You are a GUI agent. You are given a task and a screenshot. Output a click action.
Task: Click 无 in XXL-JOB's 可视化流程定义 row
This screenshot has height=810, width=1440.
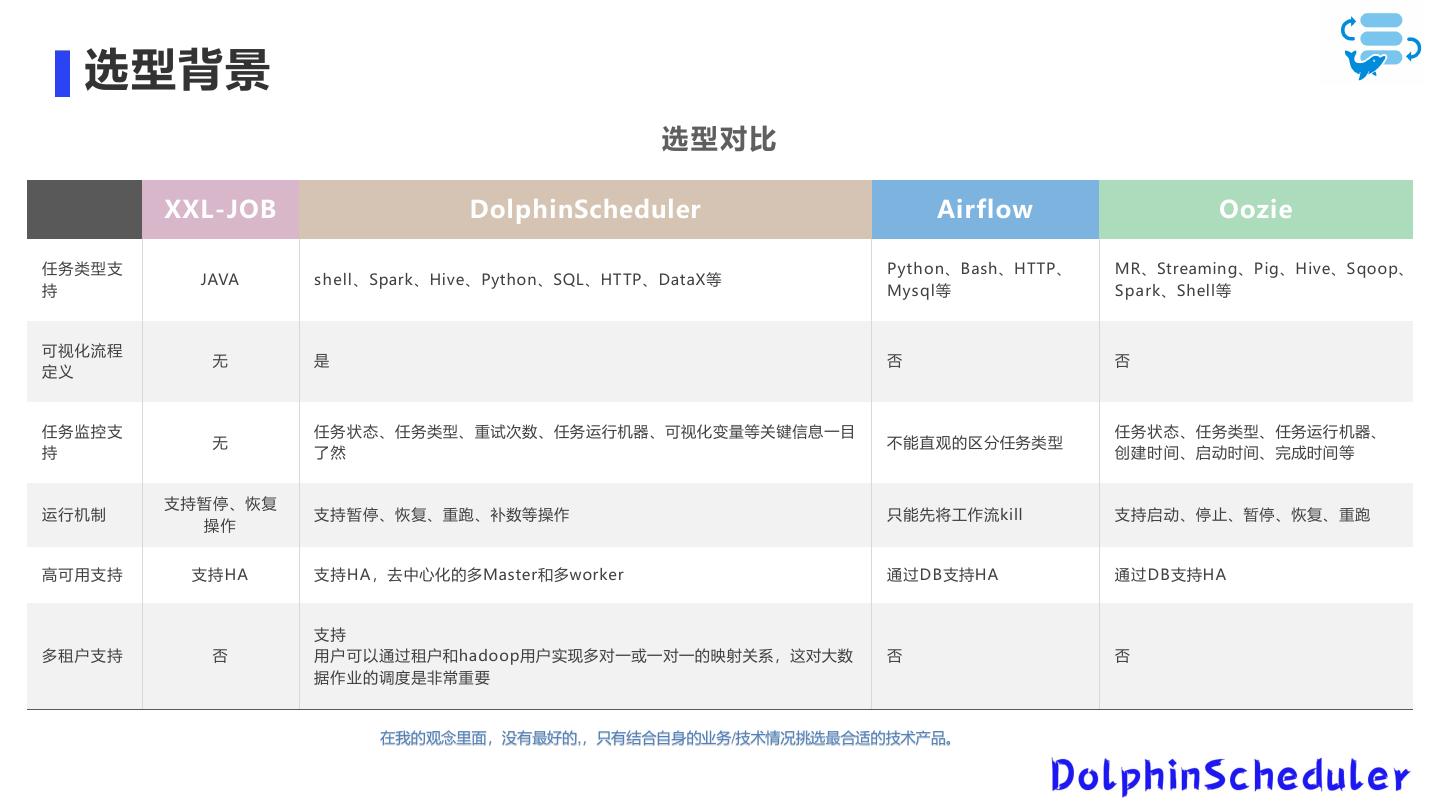220,361
